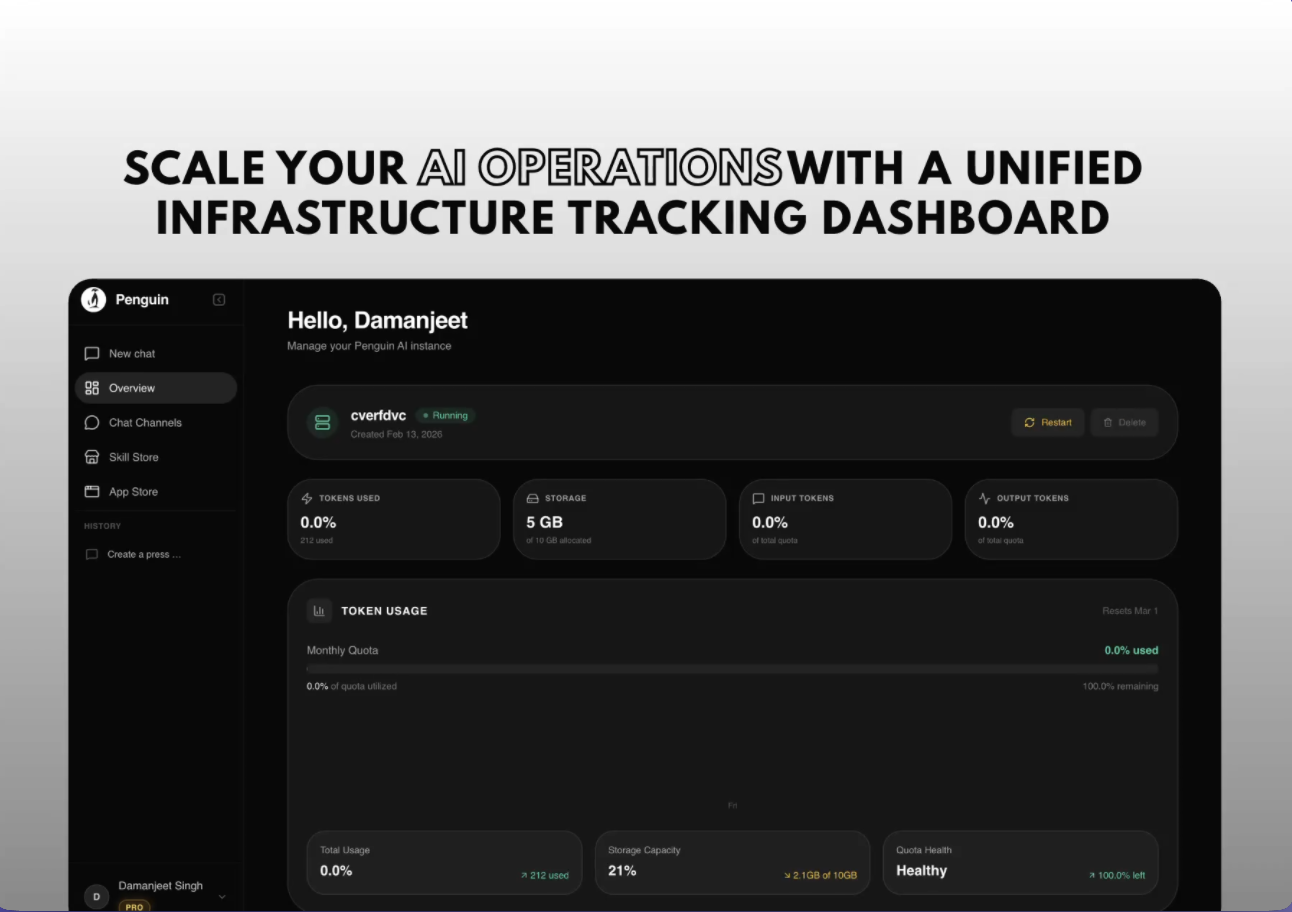
Task: Click the Storage drive icon
Action: (x=534, y=497)
